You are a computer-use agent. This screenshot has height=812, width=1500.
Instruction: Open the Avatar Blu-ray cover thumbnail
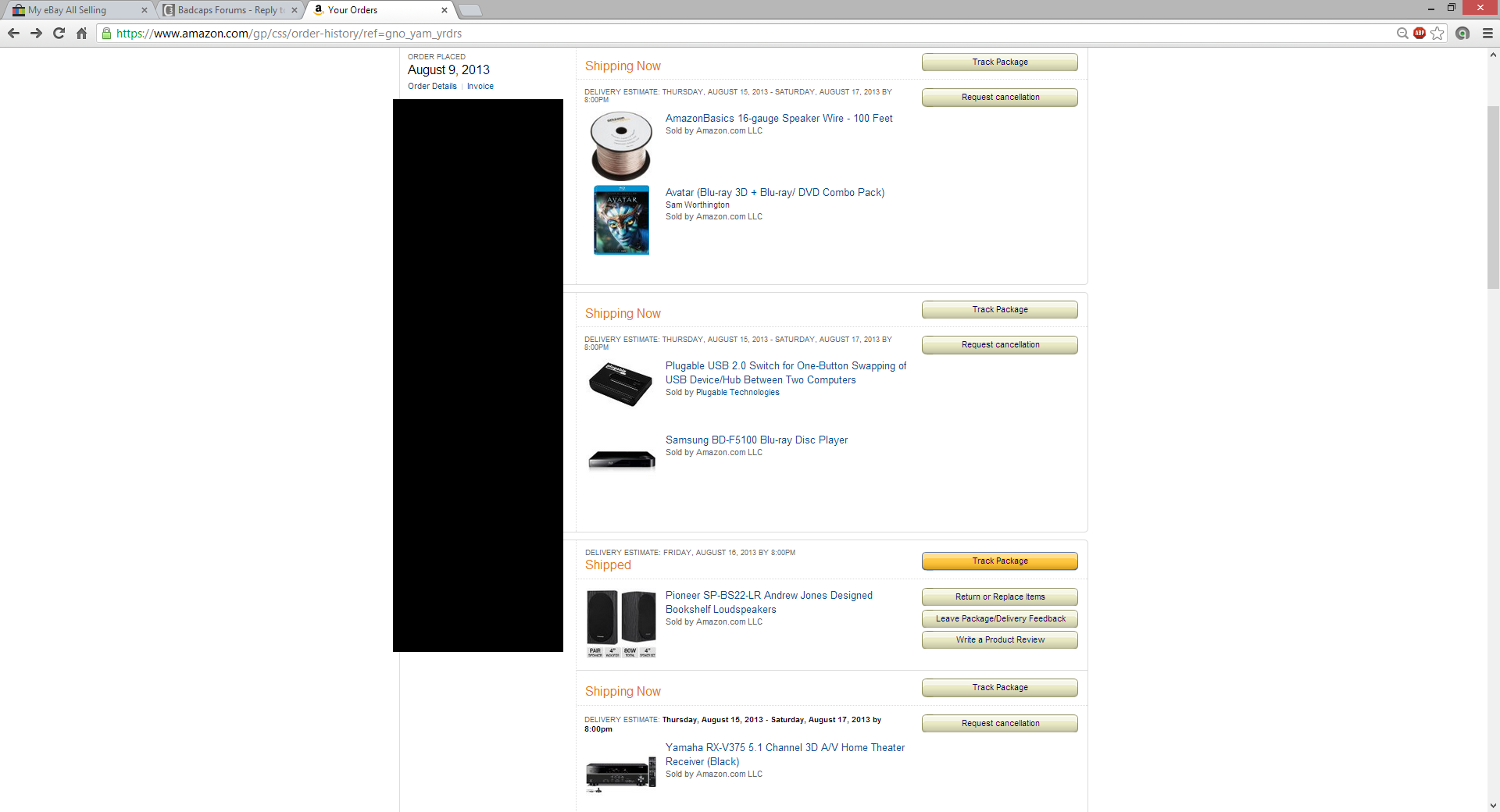(621, 220)
